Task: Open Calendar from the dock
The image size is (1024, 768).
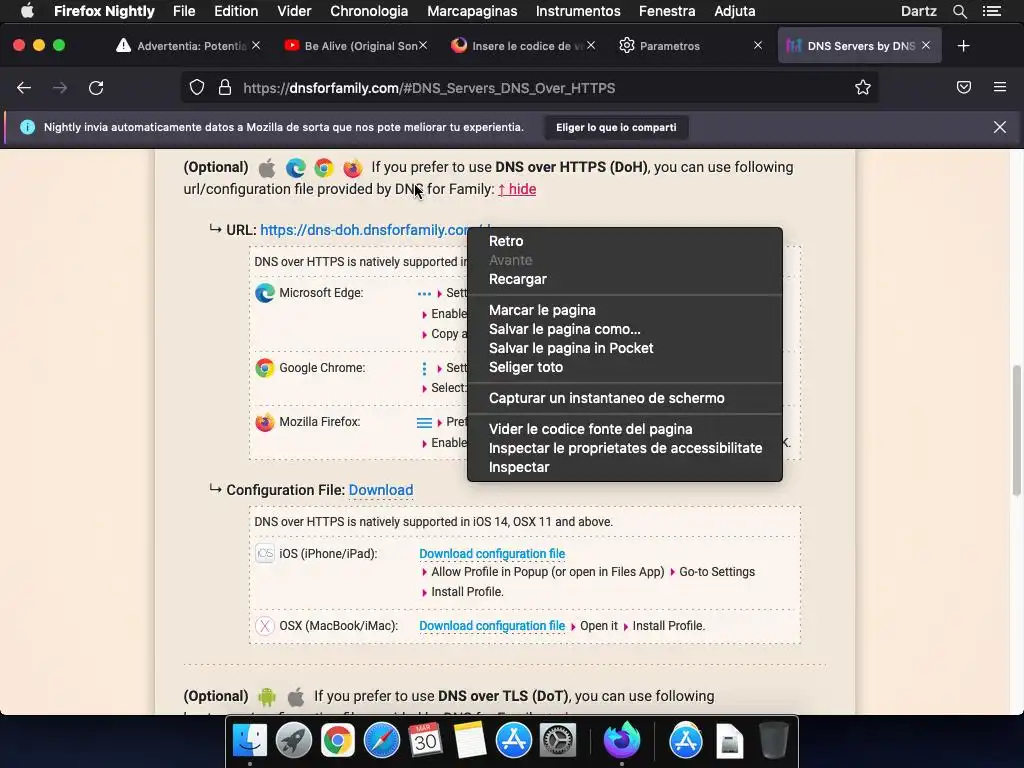Action: 425,741
